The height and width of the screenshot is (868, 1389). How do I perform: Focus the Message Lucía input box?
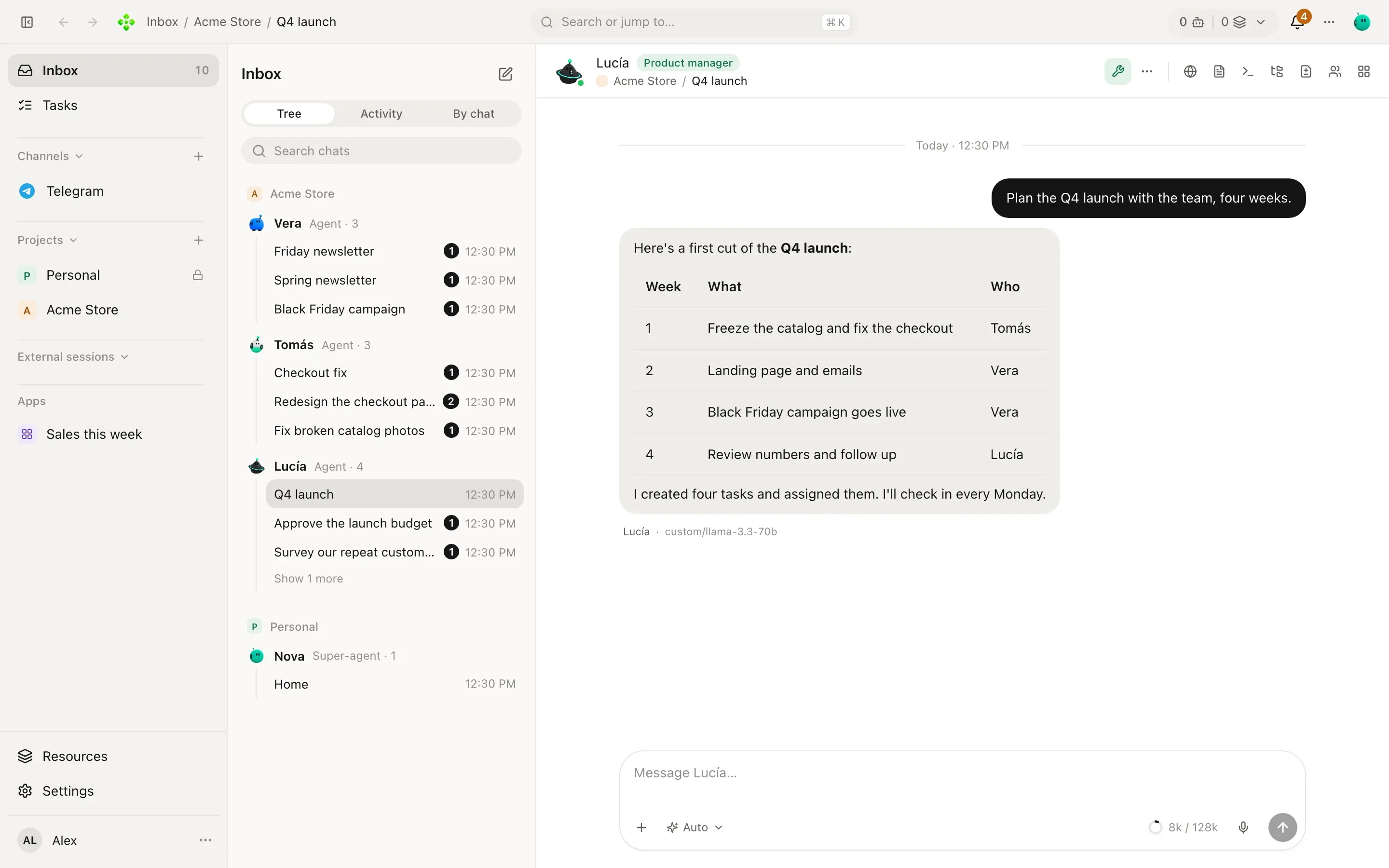coord(962,773)
